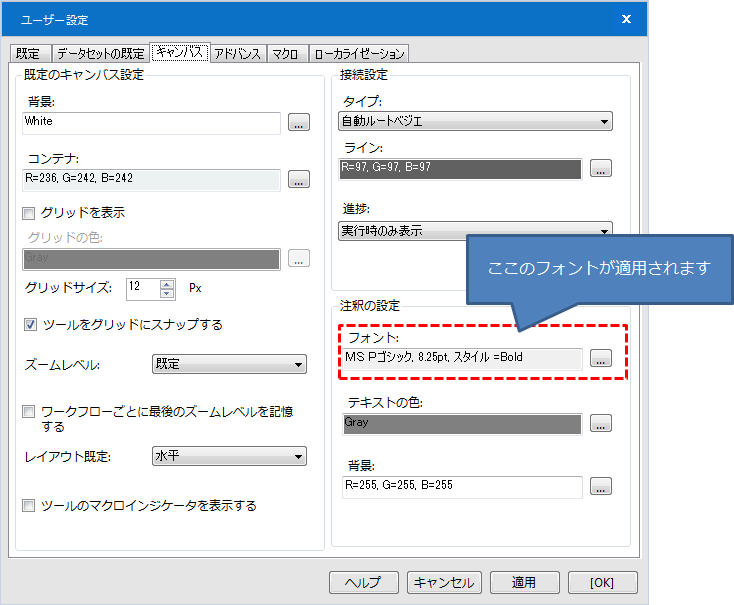Image resolution: width=734 pixels, height=605 pixels.
Task: Click the 適用 button
Action: tap(525, 582)
